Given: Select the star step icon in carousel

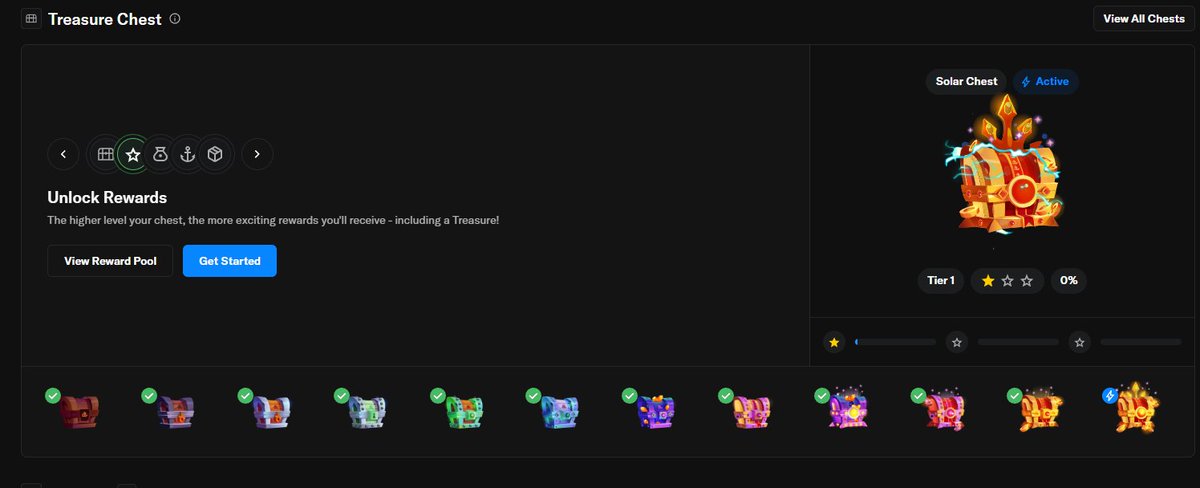Looking at the screenshot, I should tap(132, 154).
